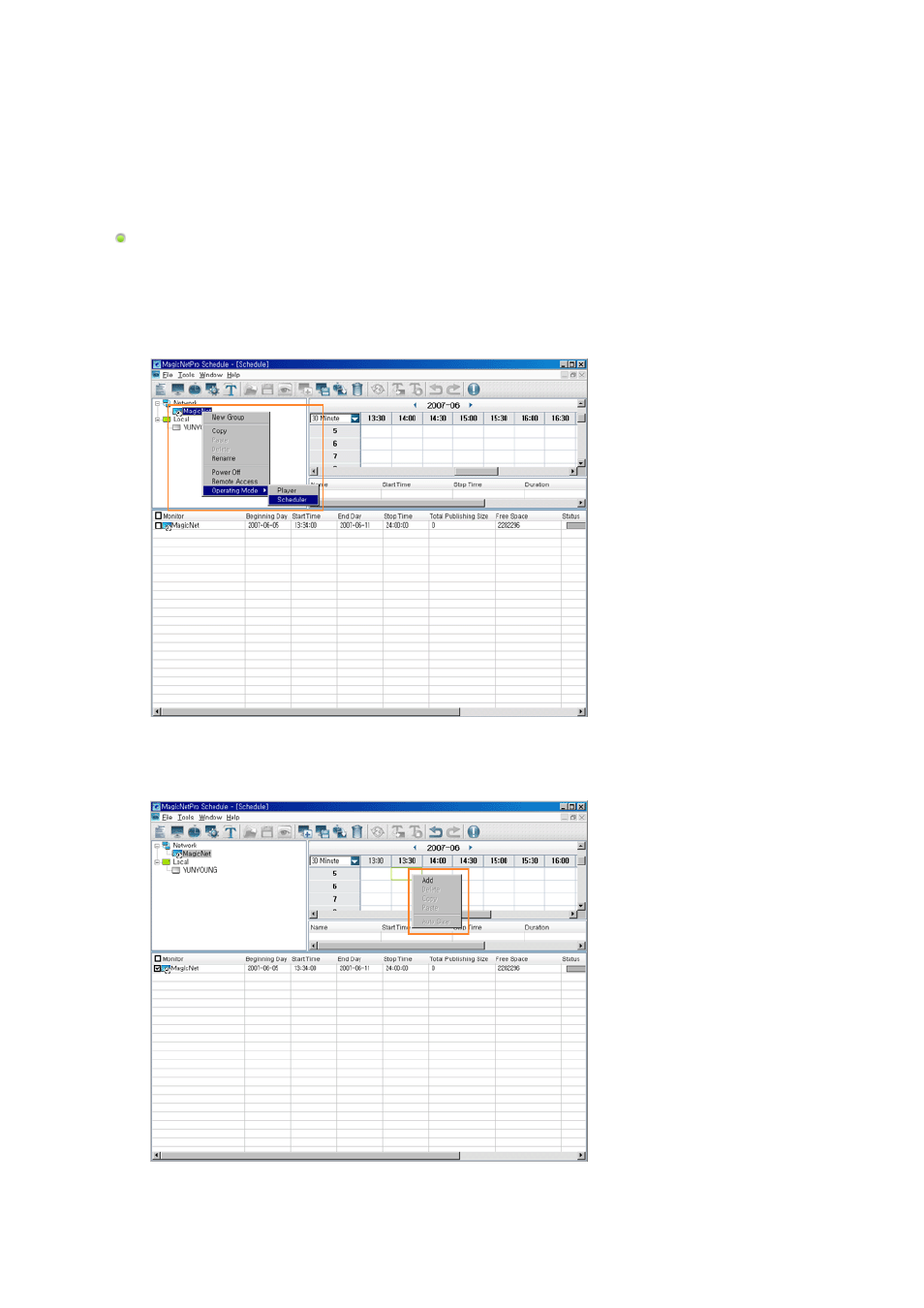Choose Remote Access from the context menu
This screenshot has width=924, height=1308.
pyautogui.click(x=235, y=482)
